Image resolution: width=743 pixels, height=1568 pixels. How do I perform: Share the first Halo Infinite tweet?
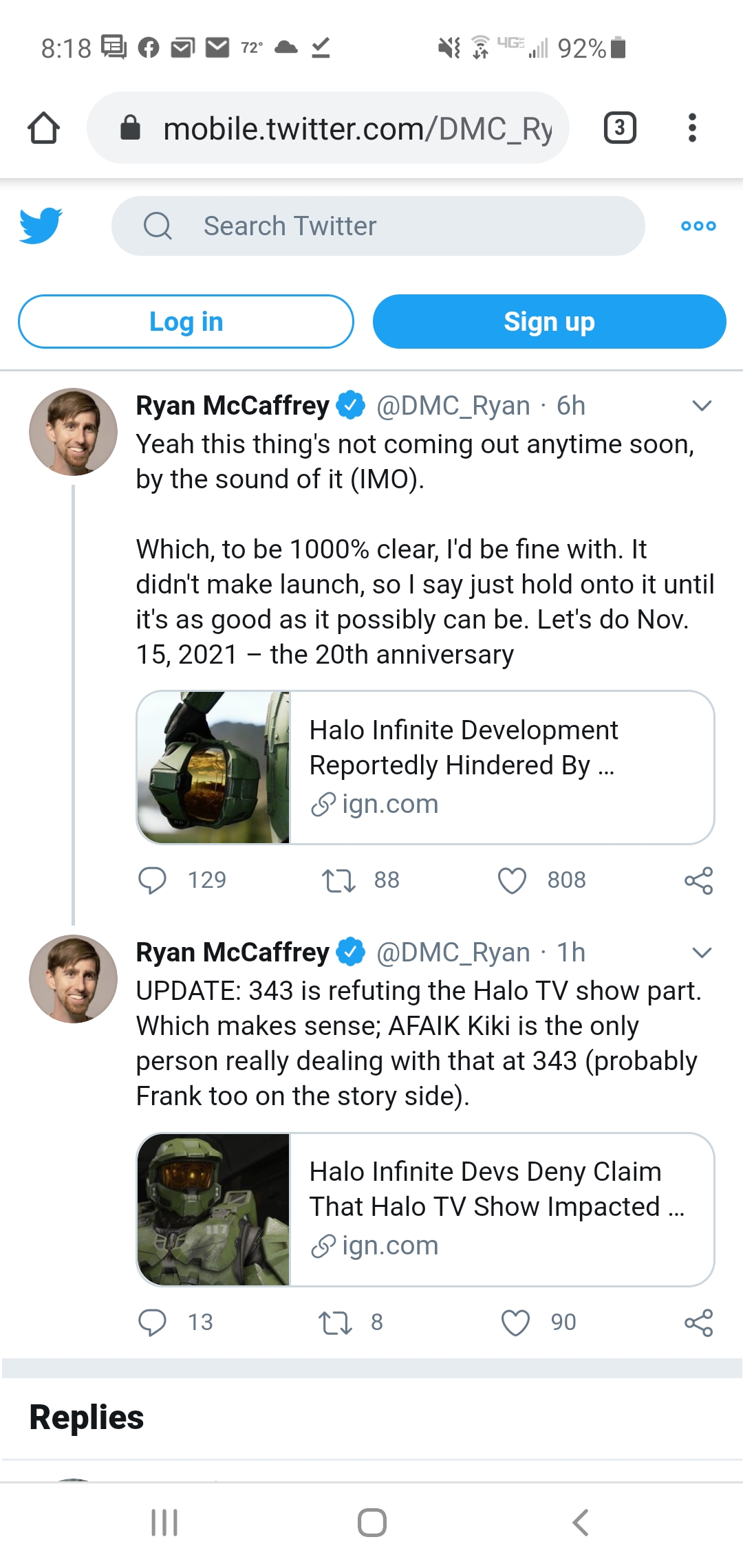click(698, 880)
